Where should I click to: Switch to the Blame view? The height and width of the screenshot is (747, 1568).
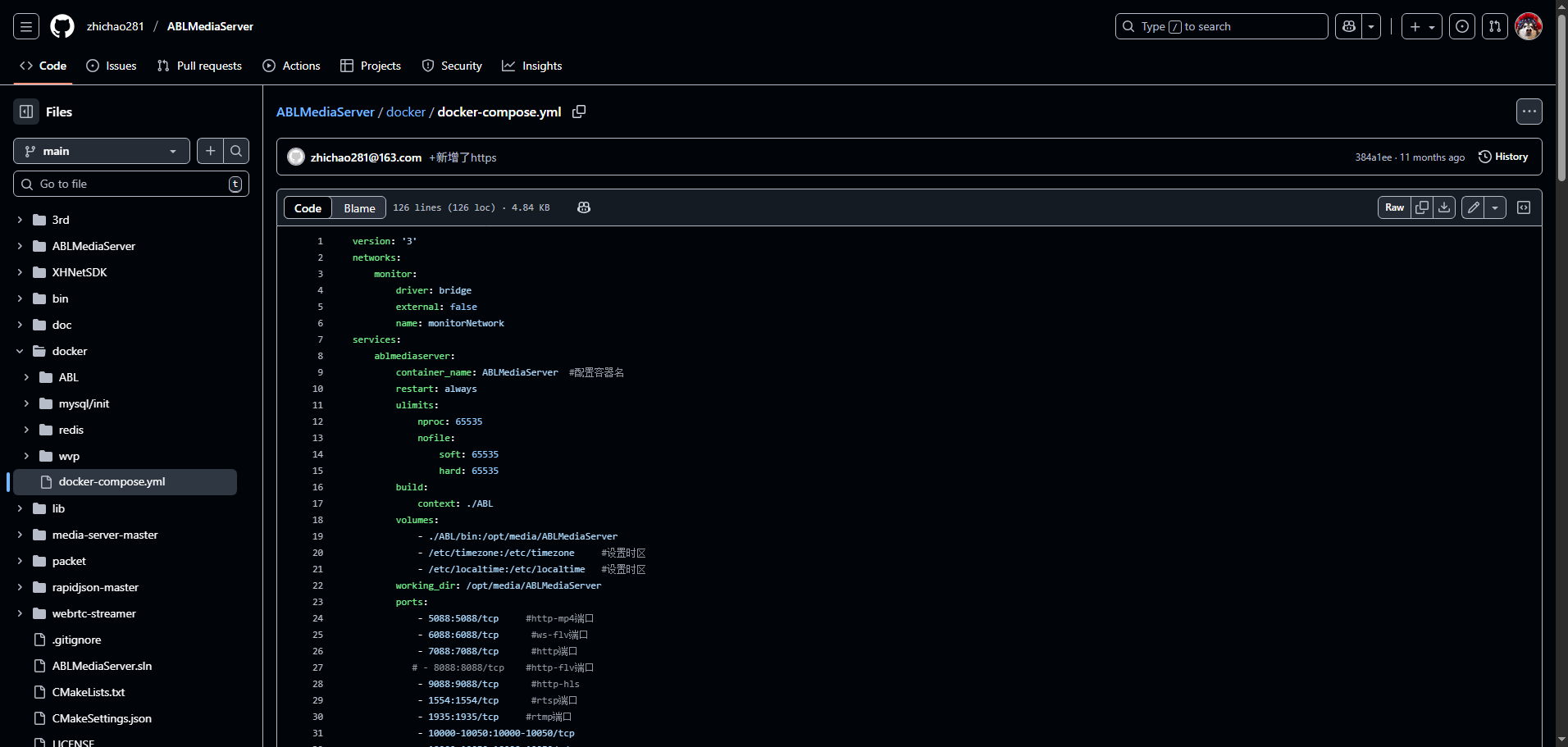coord(359,208)
